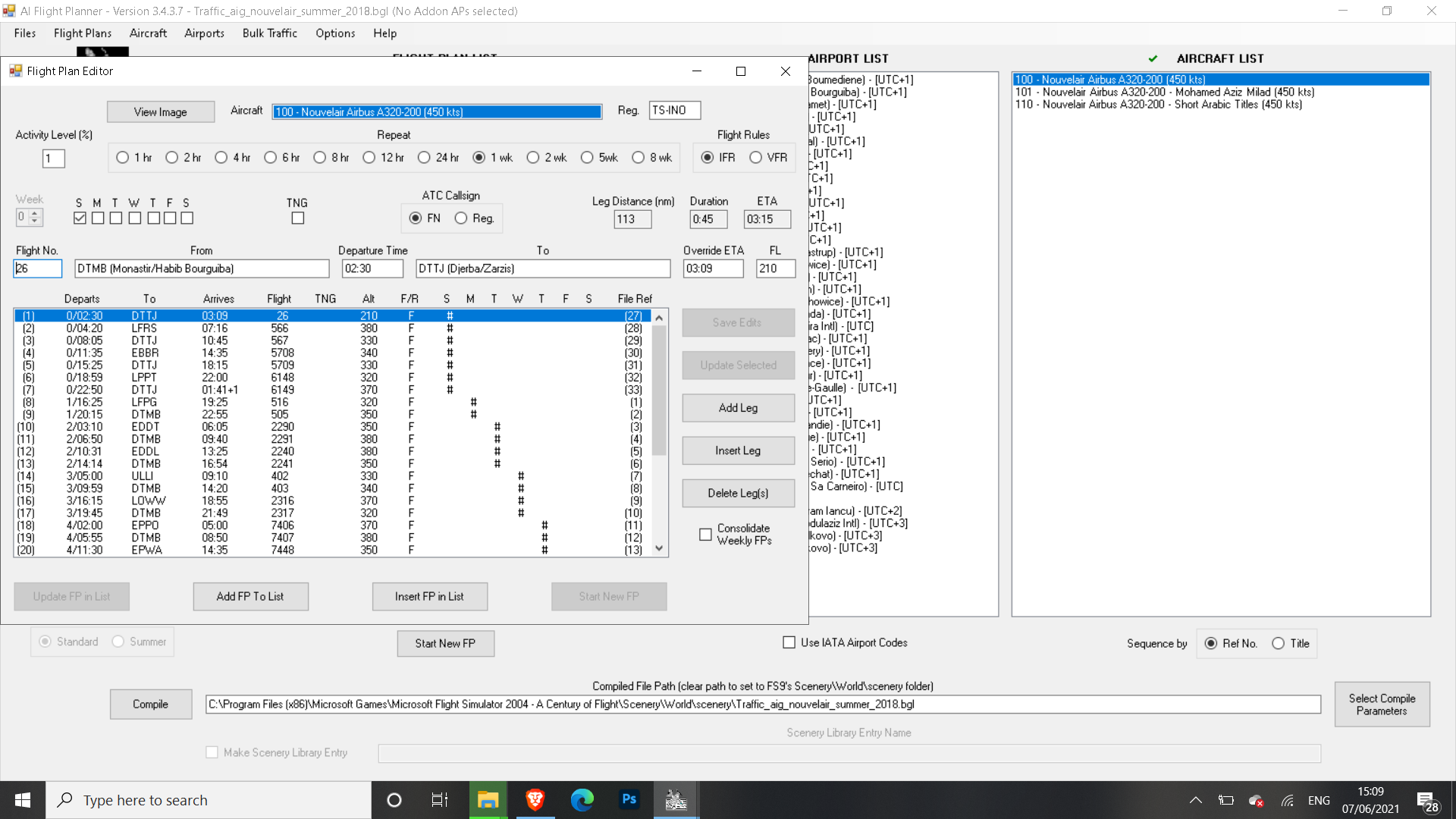This screenshot has width=1456, height=819.
Task: Open File Explorer from taskbar
Action: pyautogui.click(x=488, y=800)
